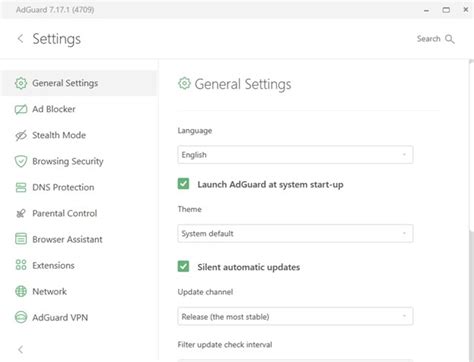Open the Extensions settings section
This screenshot has height=362, width=474.
point(79,265)
